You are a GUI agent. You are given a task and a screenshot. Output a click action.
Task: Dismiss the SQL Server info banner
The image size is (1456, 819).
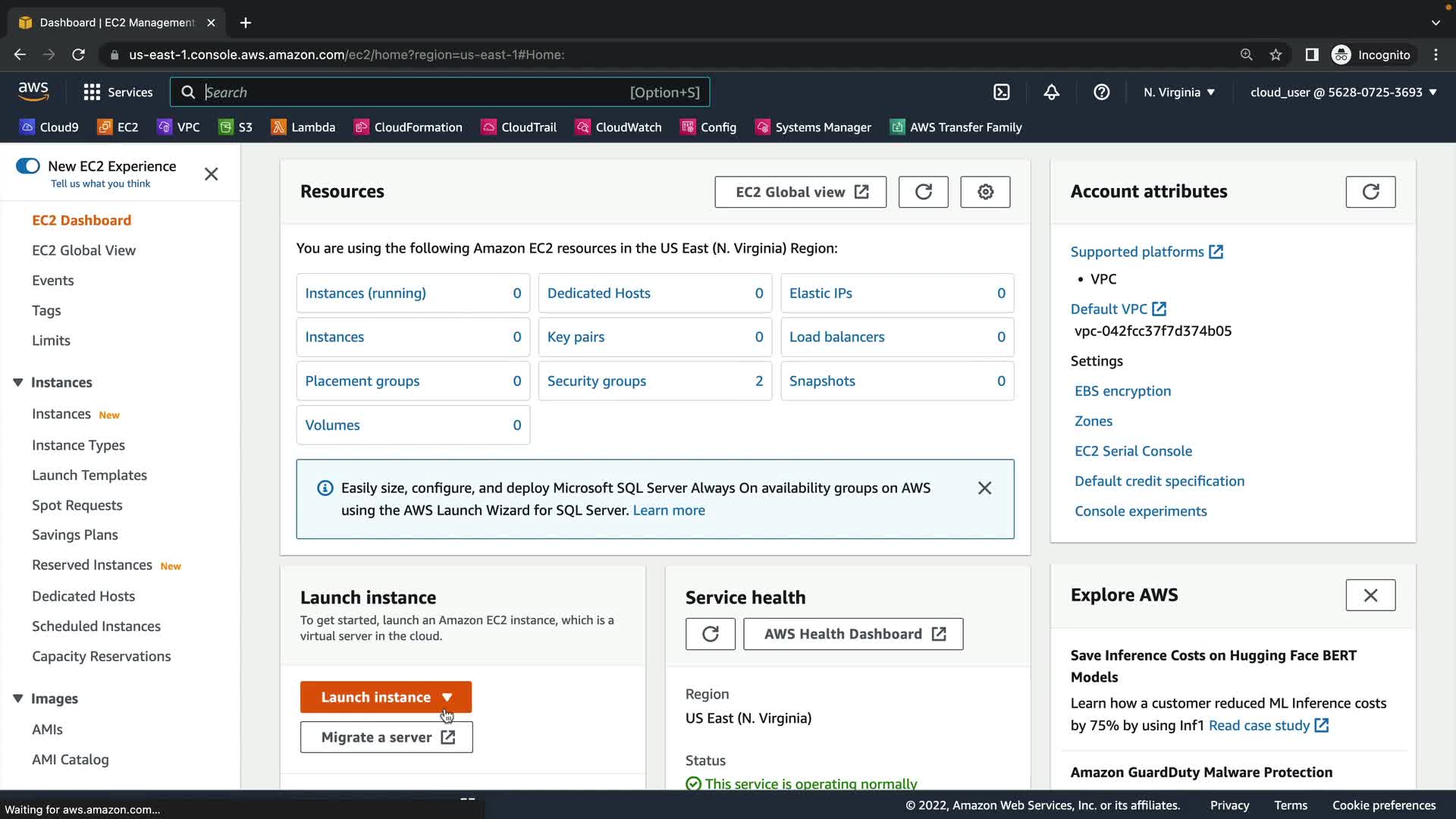[x=984, y=488]
